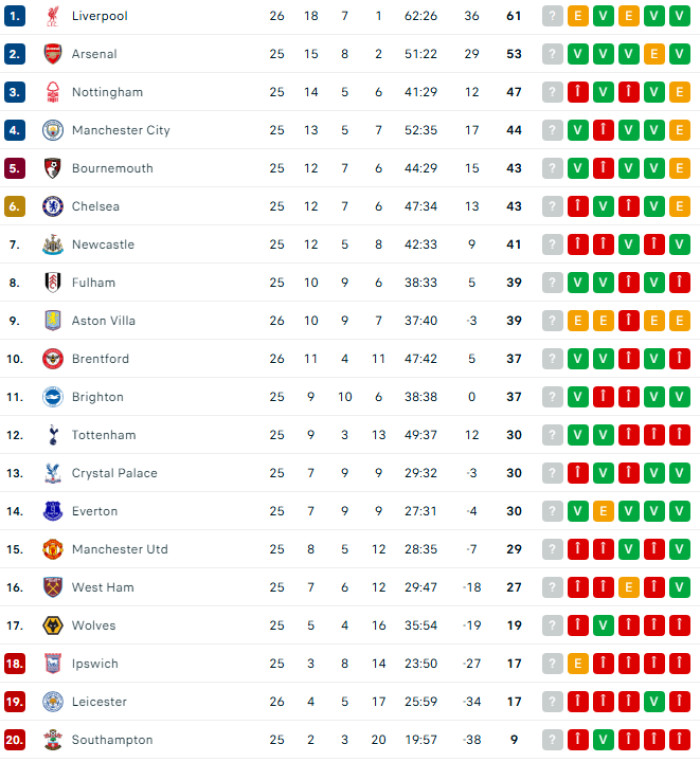
Task: Select the Crystal Palace team name
Action: point(114,473)
